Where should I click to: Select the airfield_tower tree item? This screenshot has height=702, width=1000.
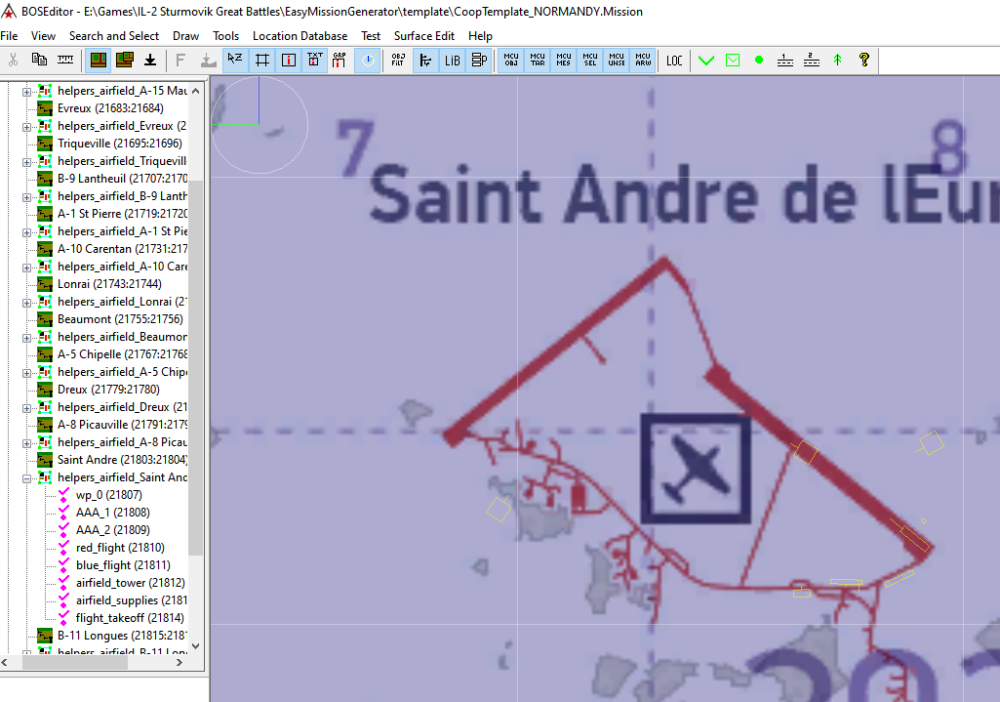click(x=130, y=583)
